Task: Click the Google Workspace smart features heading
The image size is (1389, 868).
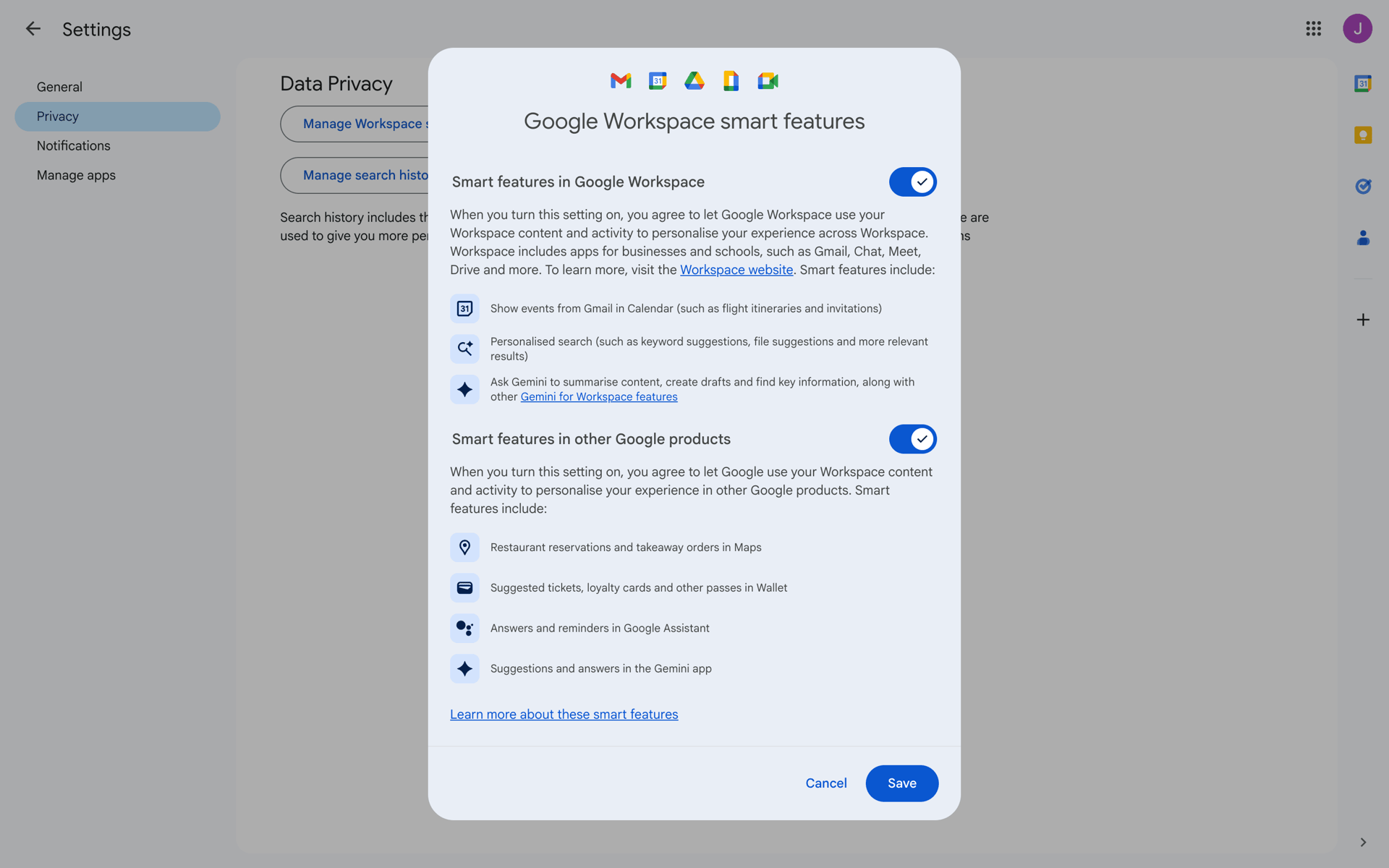Action: [694, 122]
